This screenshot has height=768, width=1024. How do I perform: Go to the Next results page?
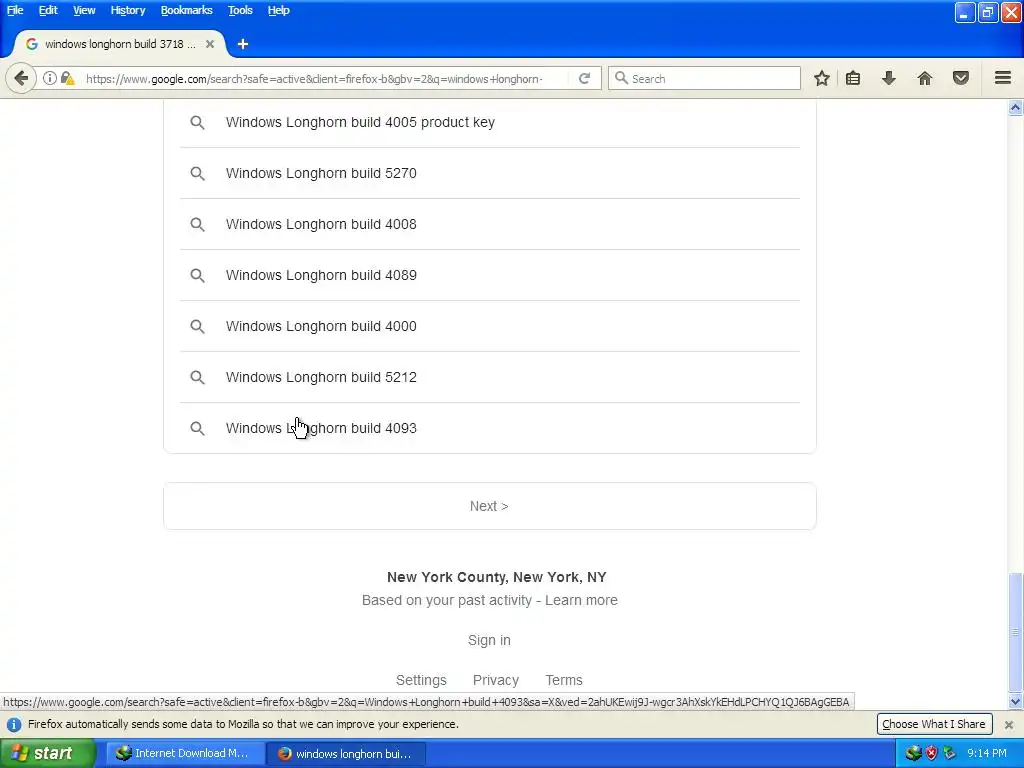(x=489, y=506)
